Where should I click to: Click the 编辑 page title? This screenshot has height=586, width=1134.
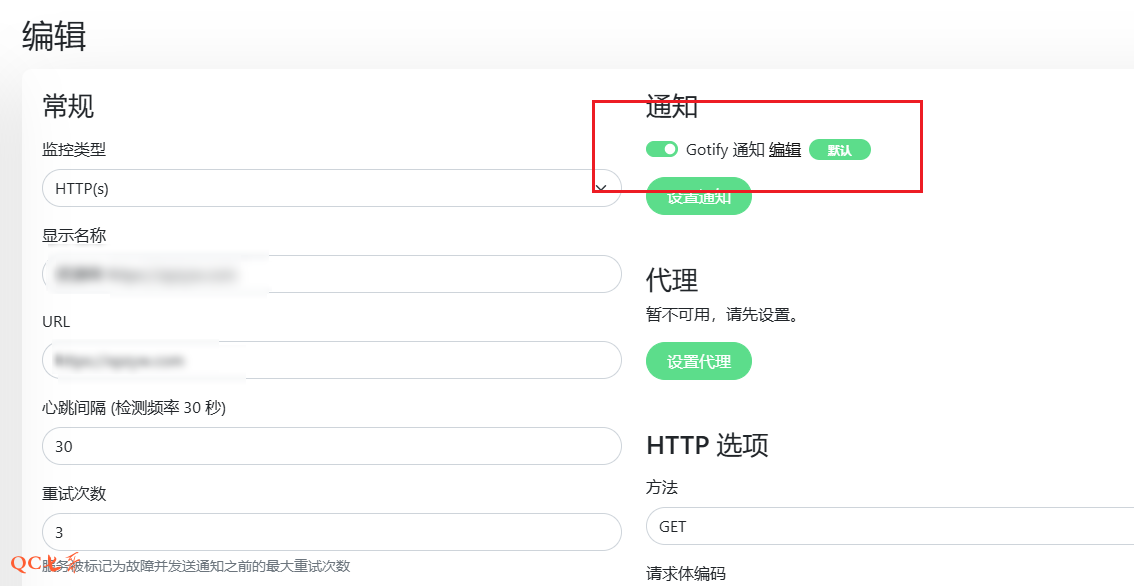[x=55, y=37]
